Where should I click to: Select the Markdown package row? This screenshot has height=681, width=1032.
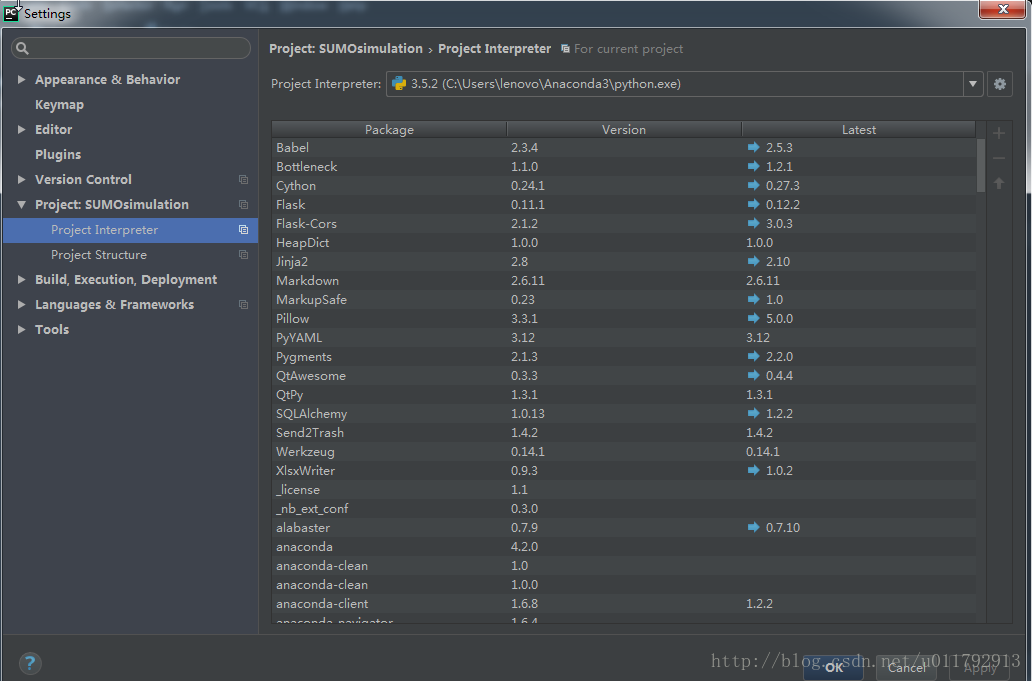[624, 280]
